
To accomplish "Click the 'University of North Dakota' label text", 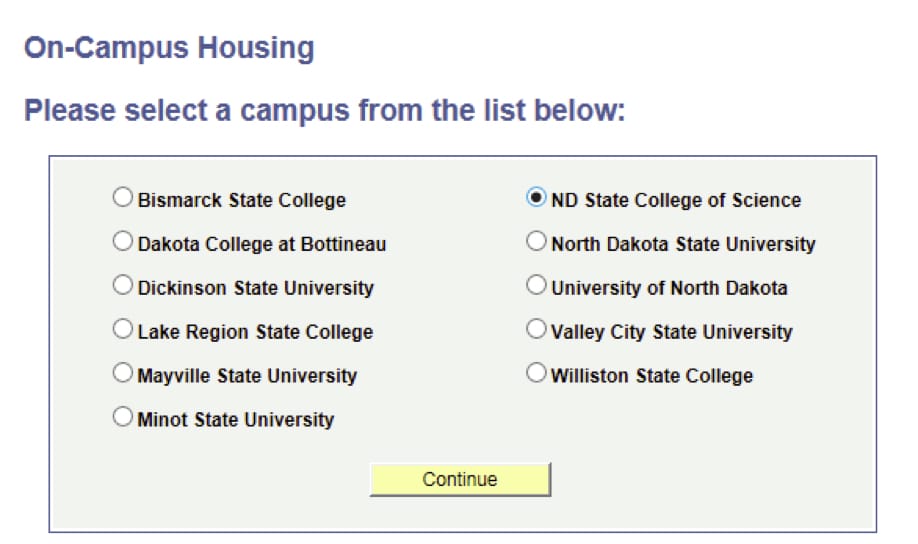I will (x=669, y=288).
